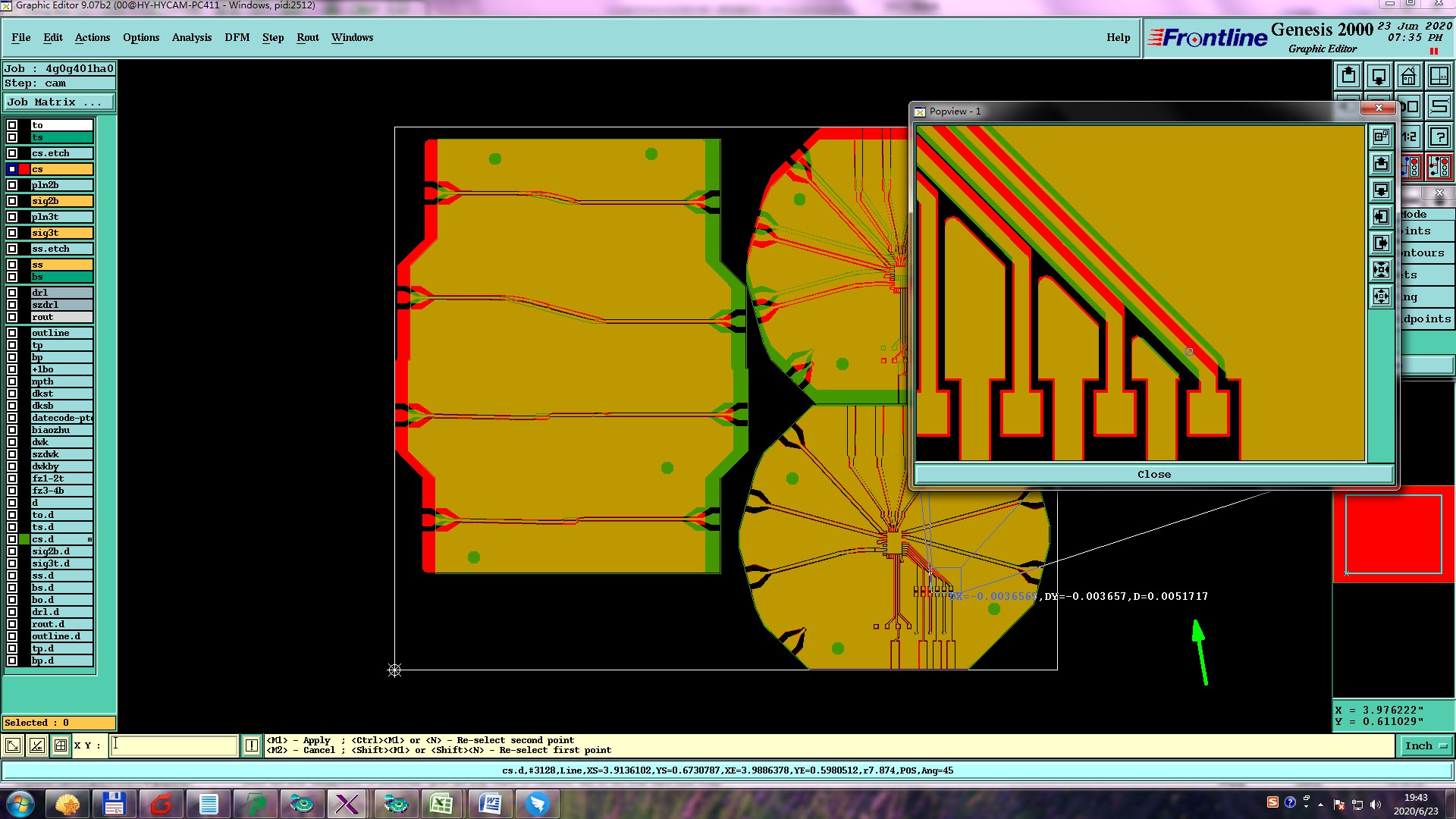Toggle display checkbox for drl layer
This screenshot has width=1456, height=819.
(x=12, y=293)
